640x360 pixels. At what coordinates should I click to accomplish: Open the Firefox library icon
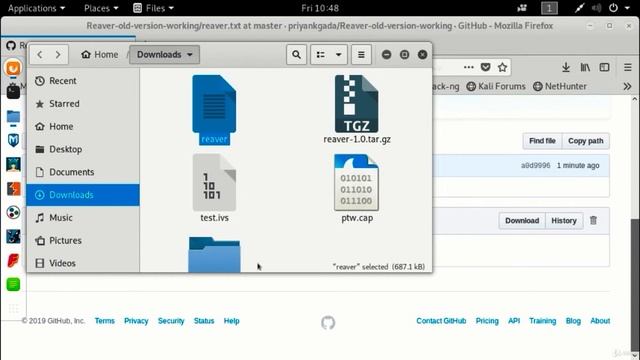(585, 67)
